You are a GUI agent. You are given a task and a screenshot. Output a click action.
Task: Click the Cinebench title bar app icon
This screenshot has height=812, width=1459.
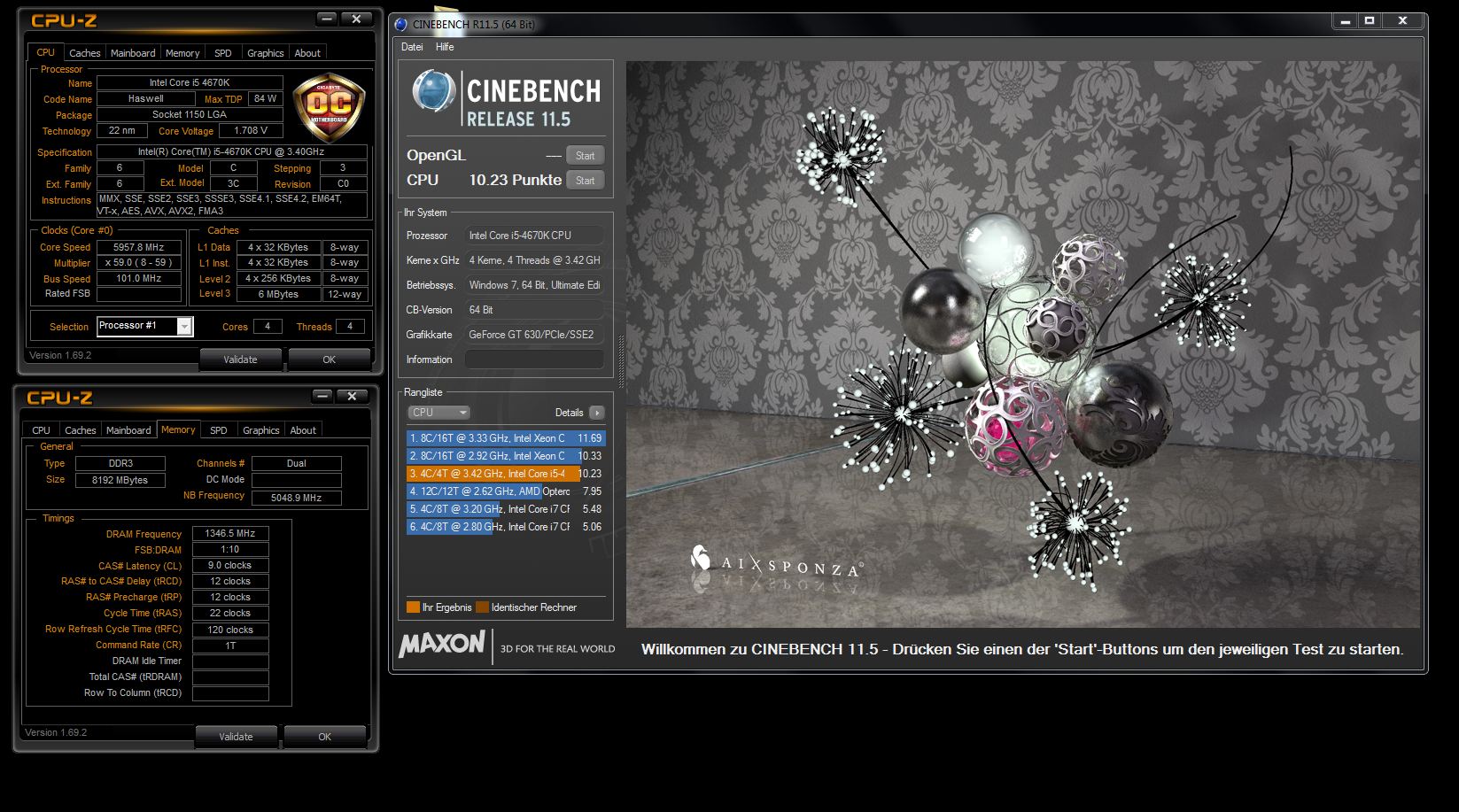click(x=401, y=24)
